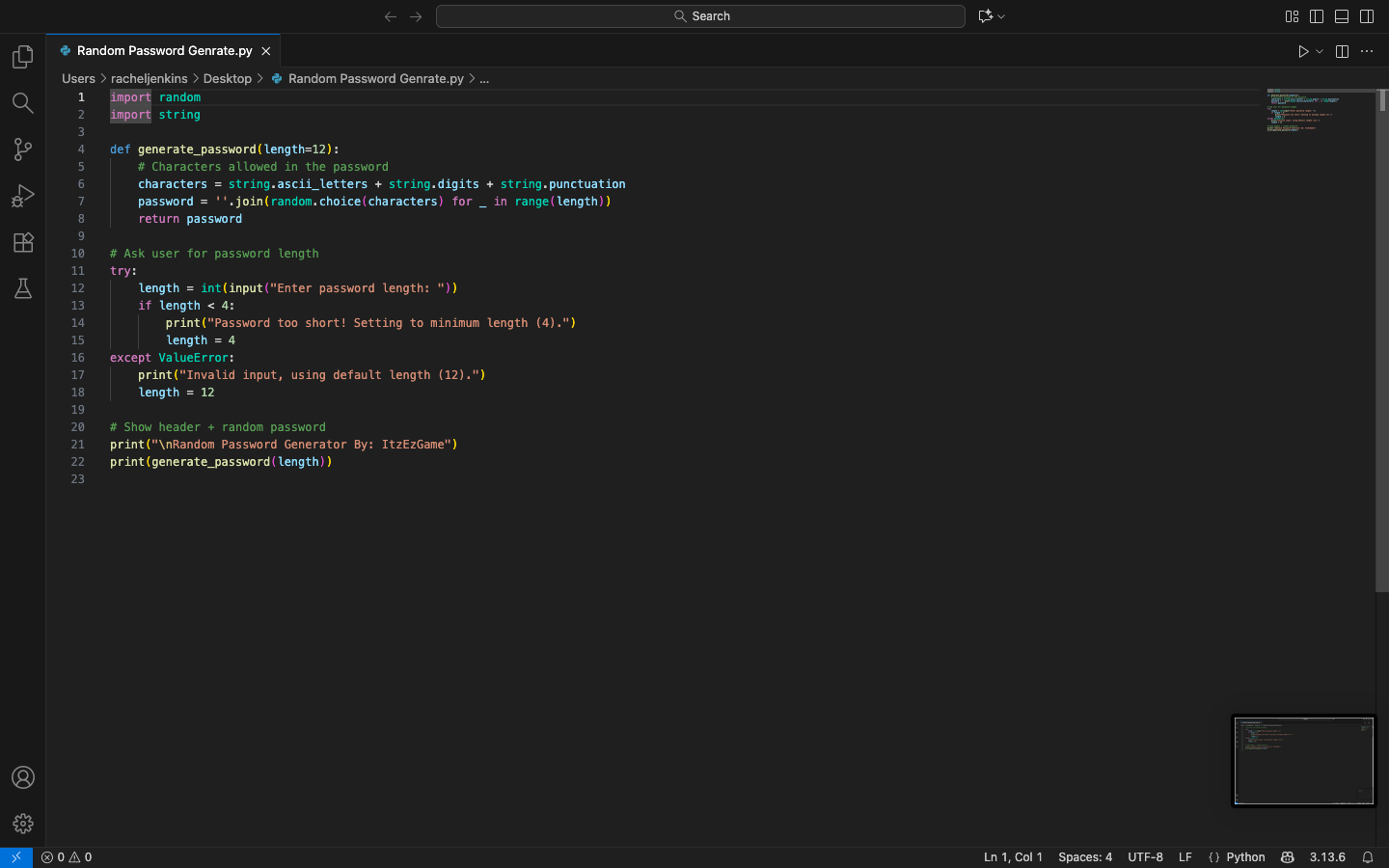Open the Extensions view

[x=23, y=242]
